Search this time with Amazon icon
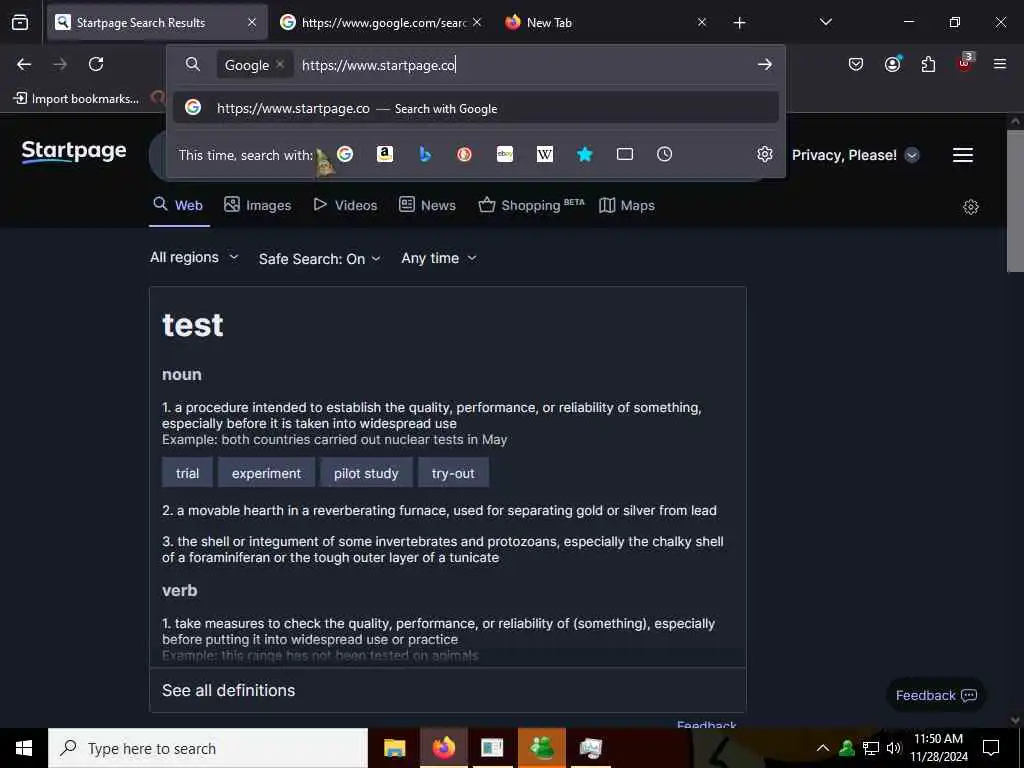The width and height of the screenshot is (1024, 768). click(385, 154)
